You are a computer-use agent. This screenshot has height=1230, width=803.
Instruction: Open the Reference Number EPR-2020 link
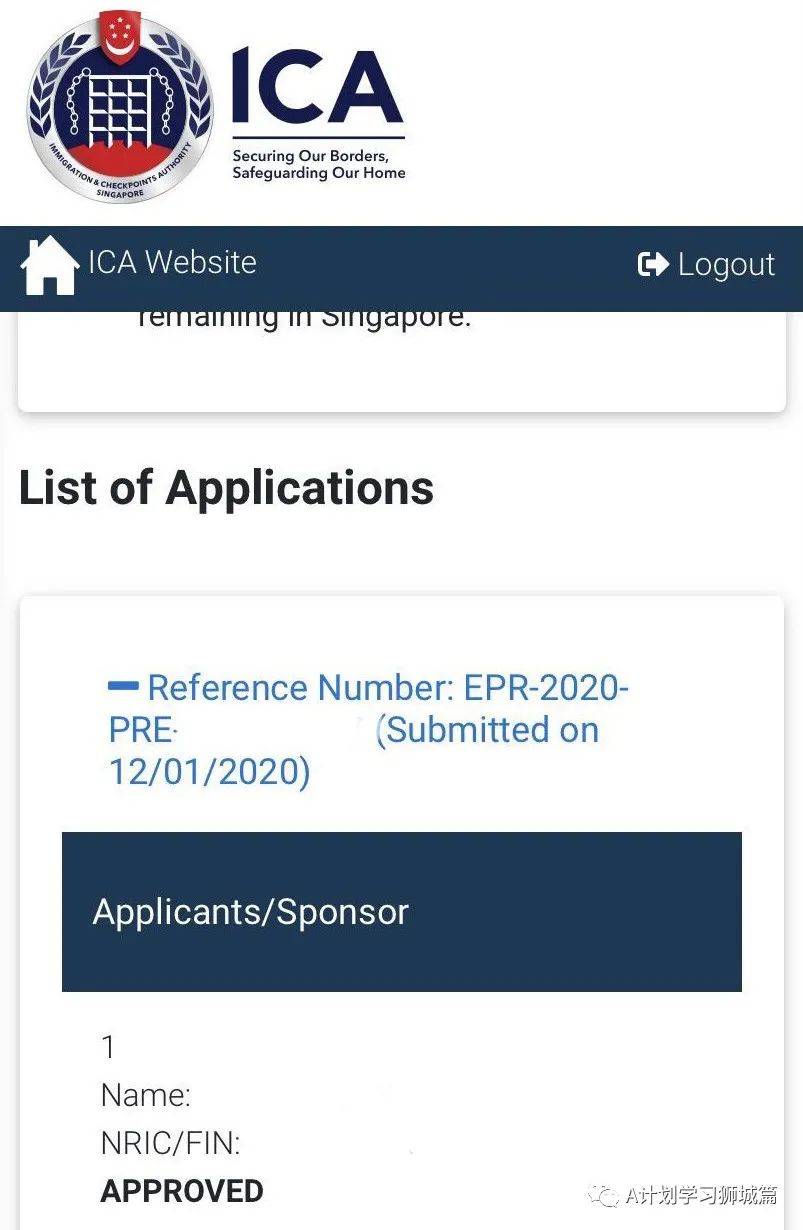point(388,688)
